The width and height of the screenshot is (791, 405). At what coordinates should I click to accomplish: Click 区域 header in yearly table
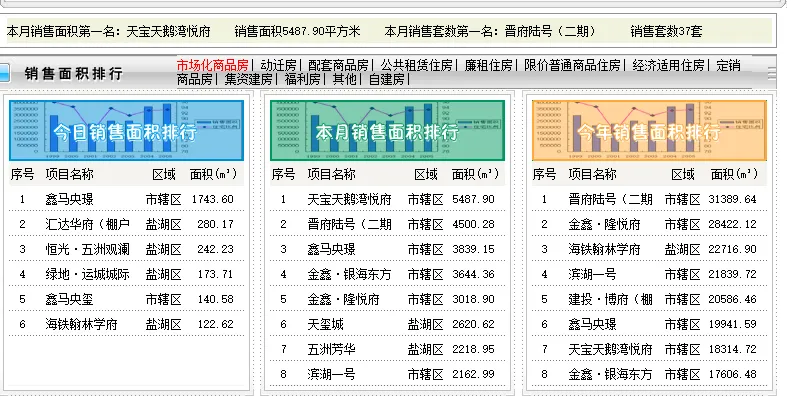click(x=683, y=175)
